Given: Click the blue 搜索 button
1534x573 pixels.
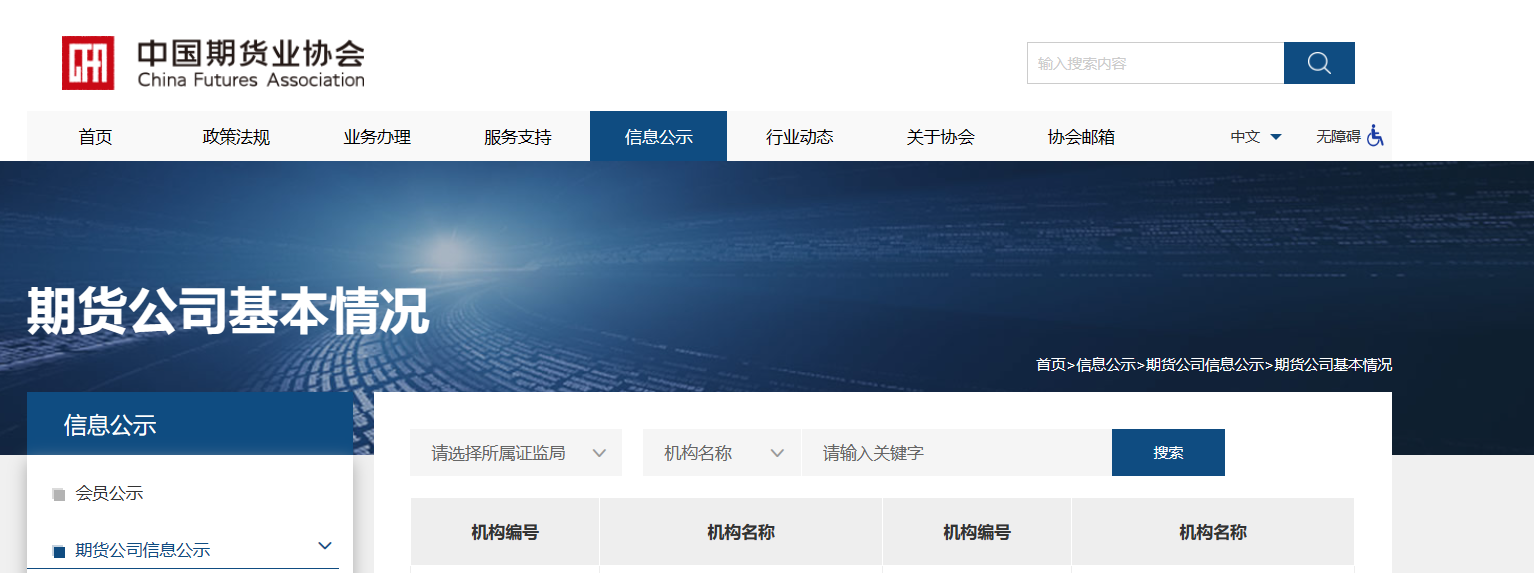Looking at the screenshot, I should tap(1168, 453).
